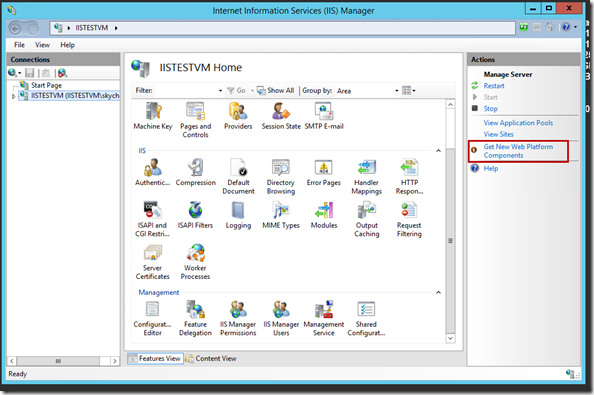594x395 pixels.
Task: Click the Save icon in Connections toolbar
Action: click(x=30, y=73)
